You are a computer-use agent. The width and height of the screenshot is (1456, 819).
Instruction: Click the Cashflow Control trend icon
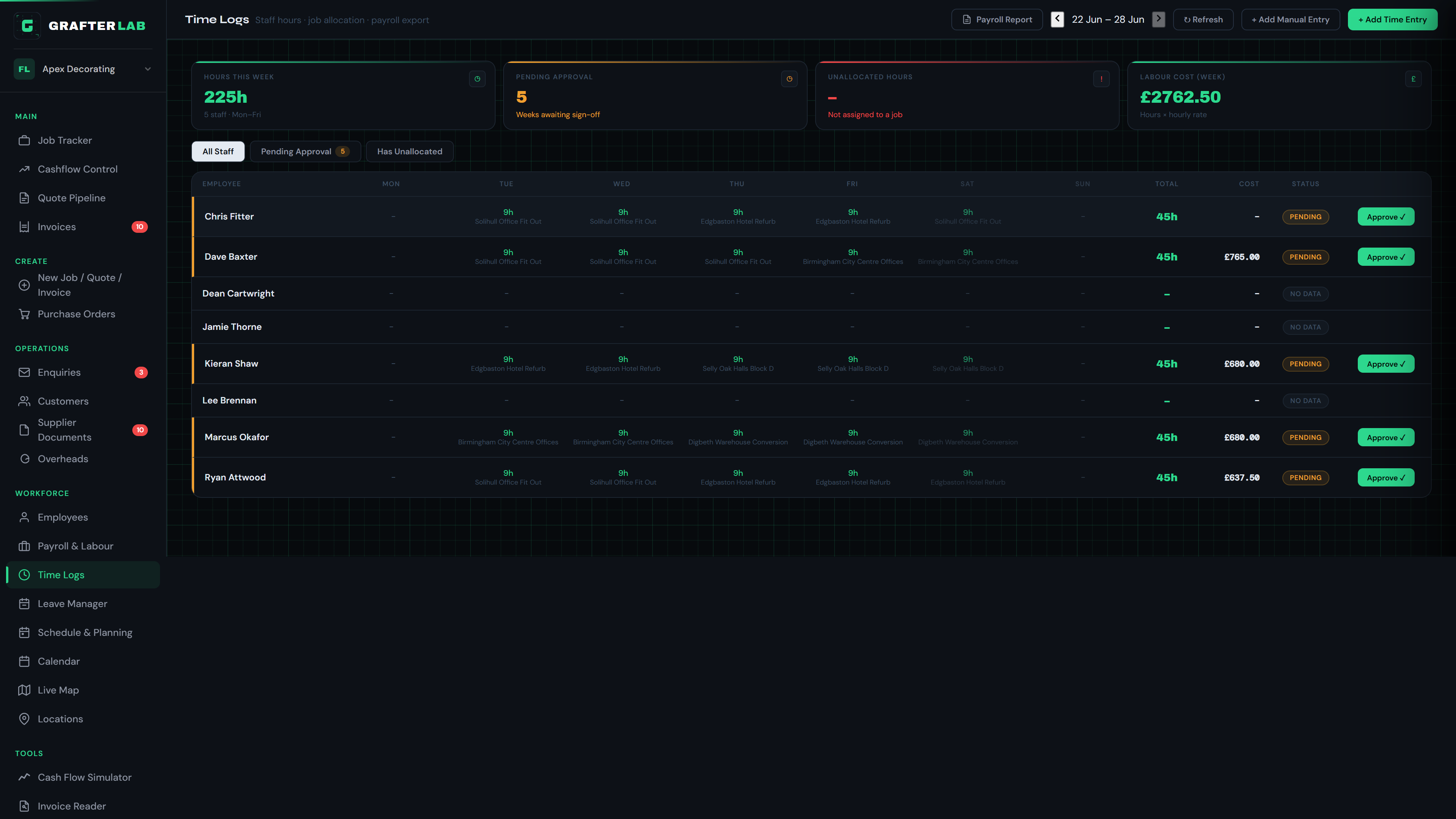pos(24,169)
